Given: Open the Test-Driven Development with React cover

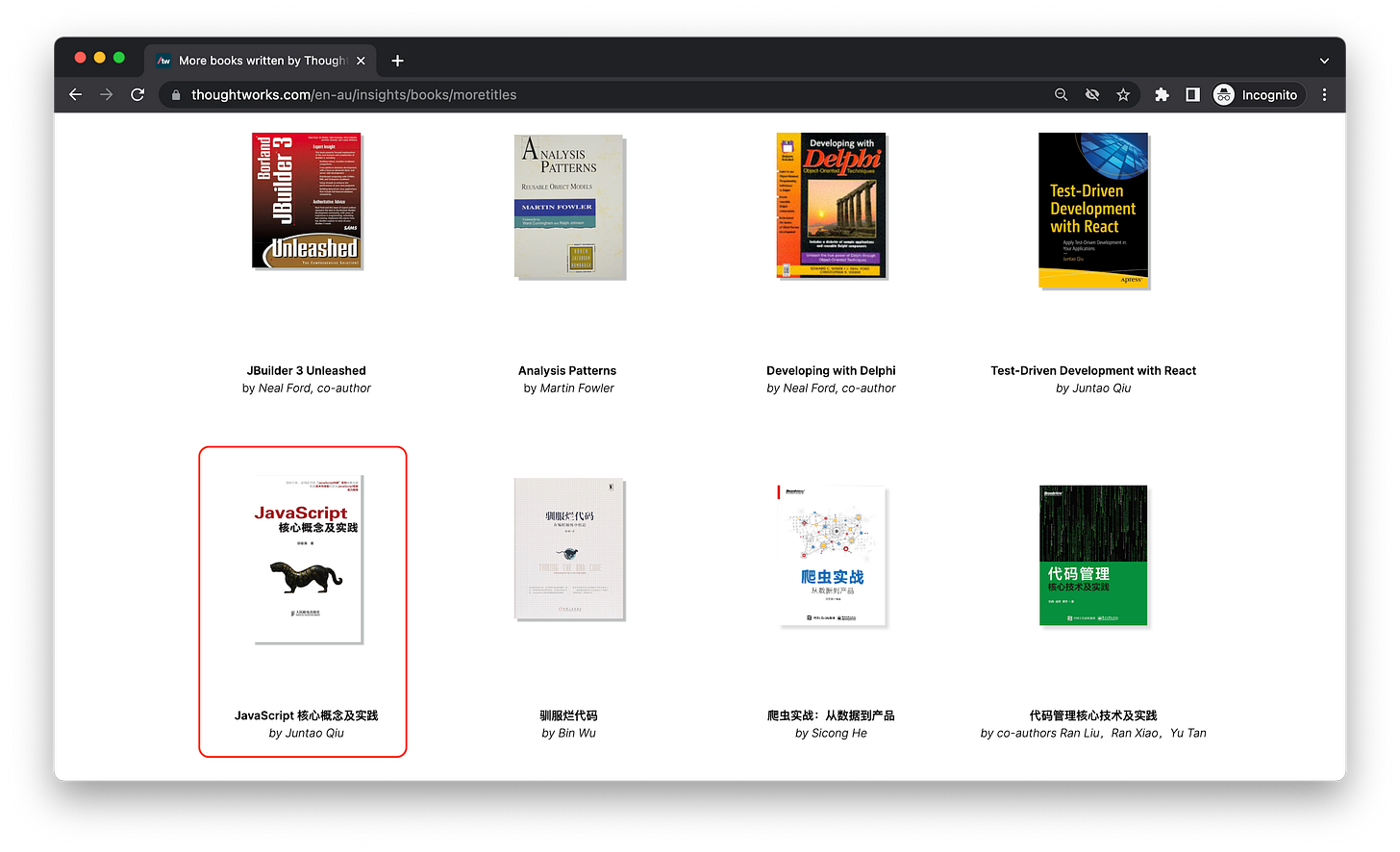Looking at the screenshot, I should pos(1093,211).
